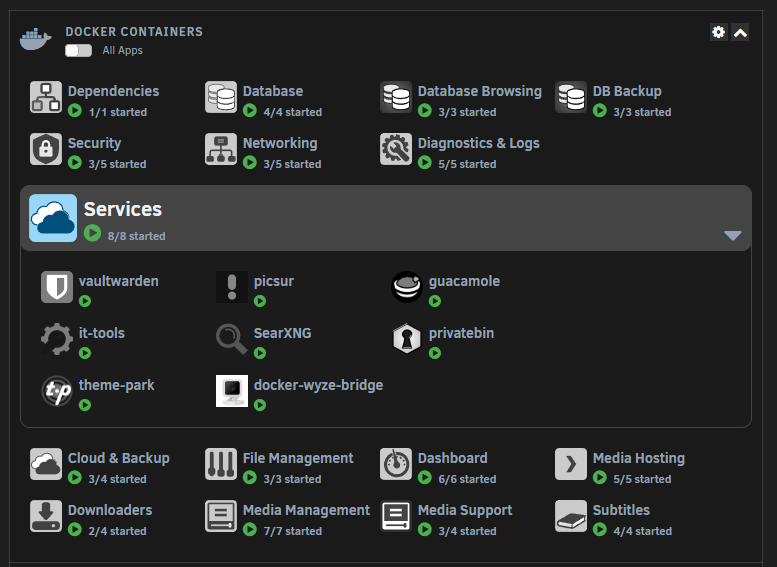Image resolution: width=777 pixels, height=567 pixels.
Task: Click the DB Backup folder icon
Action: 571,97
